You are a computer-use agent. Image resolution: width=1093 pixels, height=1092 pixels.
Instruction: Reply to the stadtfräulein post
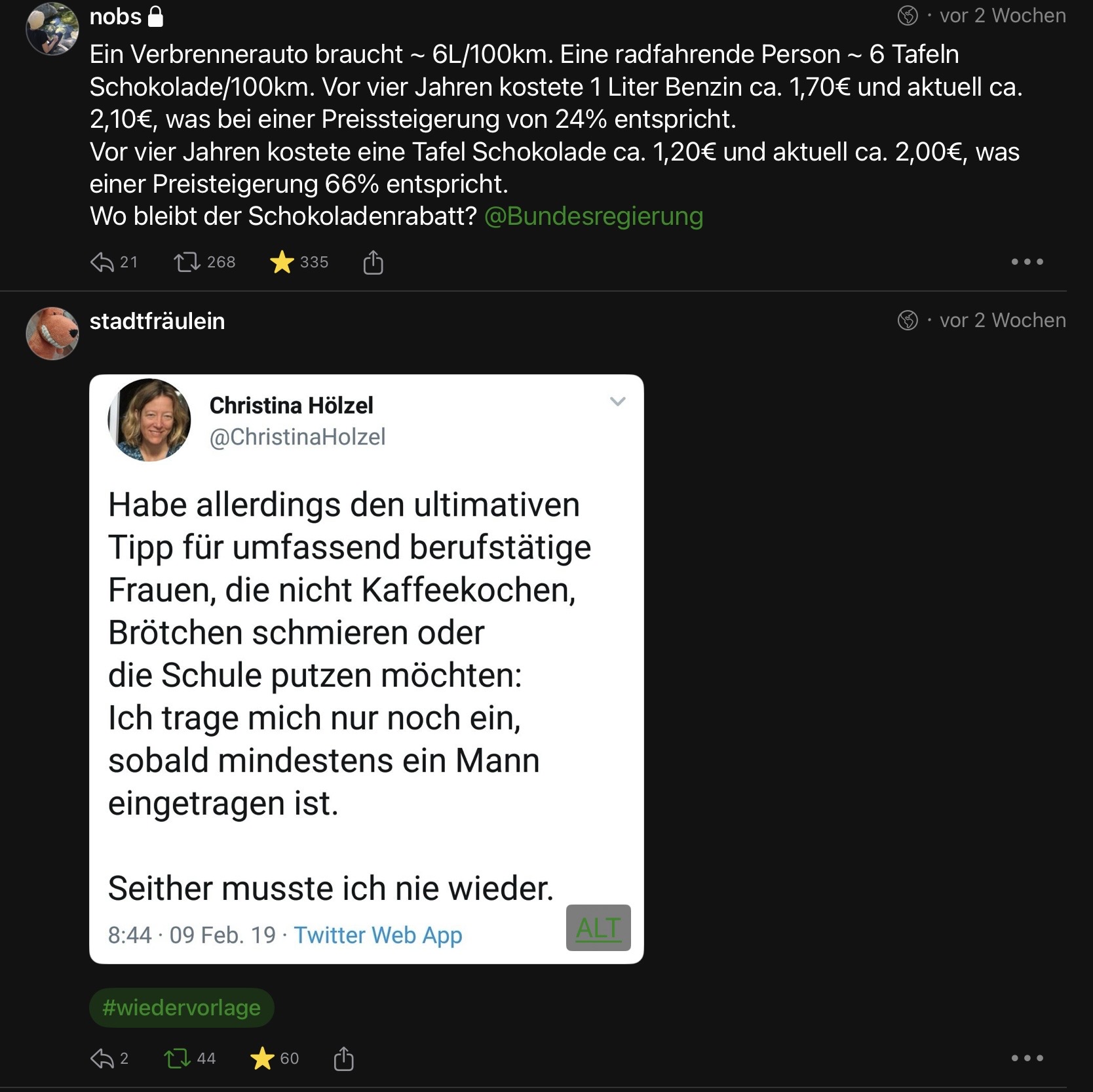click(x=103, y=1059)
